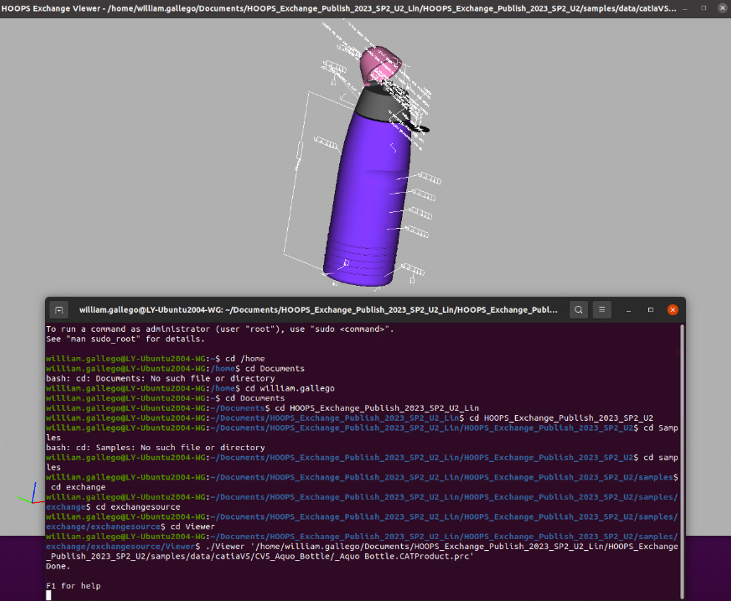
Task: Maximize the terminal window
Action: pos(651,310)
